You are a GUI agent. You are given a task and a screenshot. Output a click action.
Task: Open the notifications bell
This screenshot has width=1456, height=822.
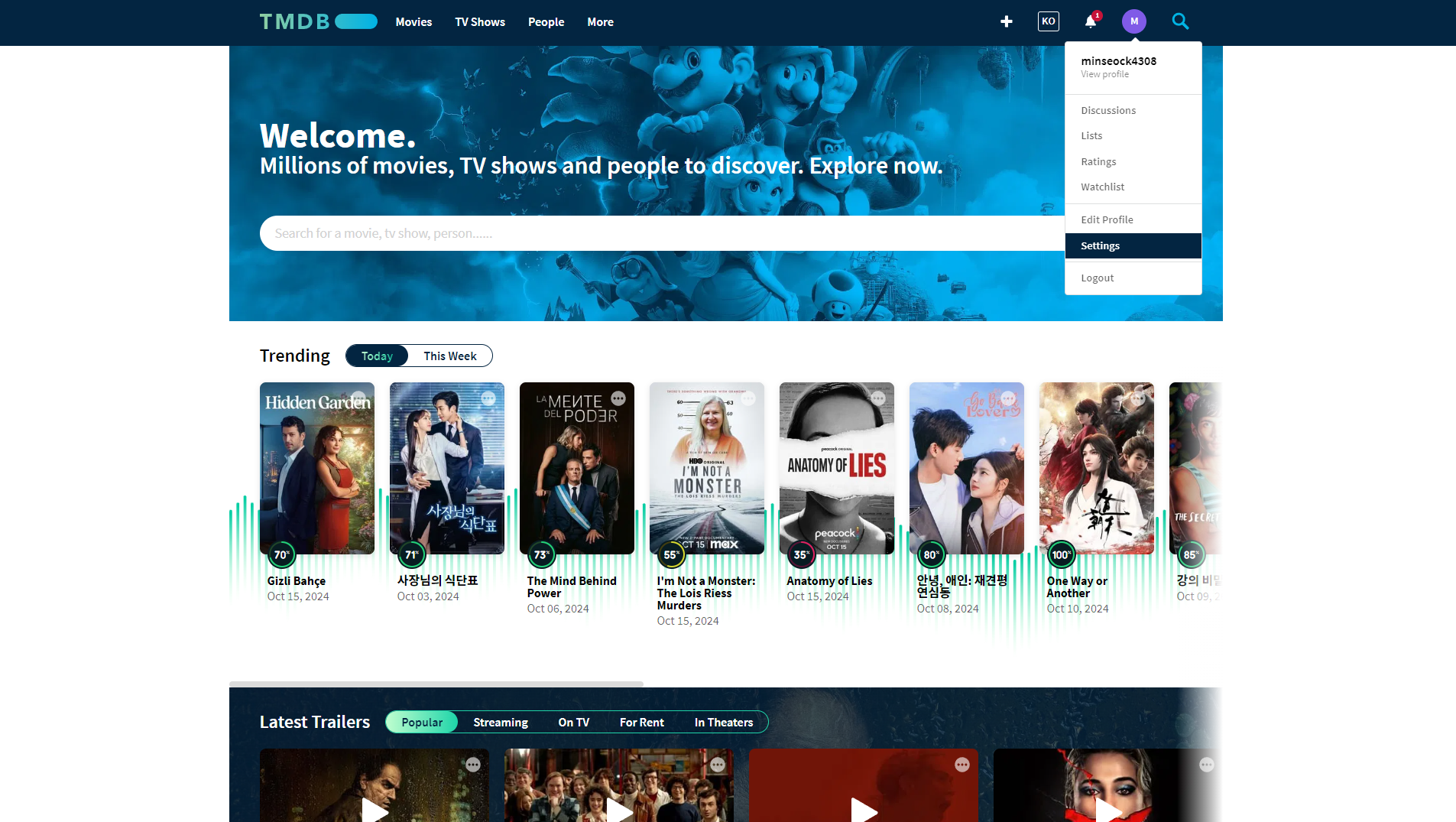pos(1091,21)
